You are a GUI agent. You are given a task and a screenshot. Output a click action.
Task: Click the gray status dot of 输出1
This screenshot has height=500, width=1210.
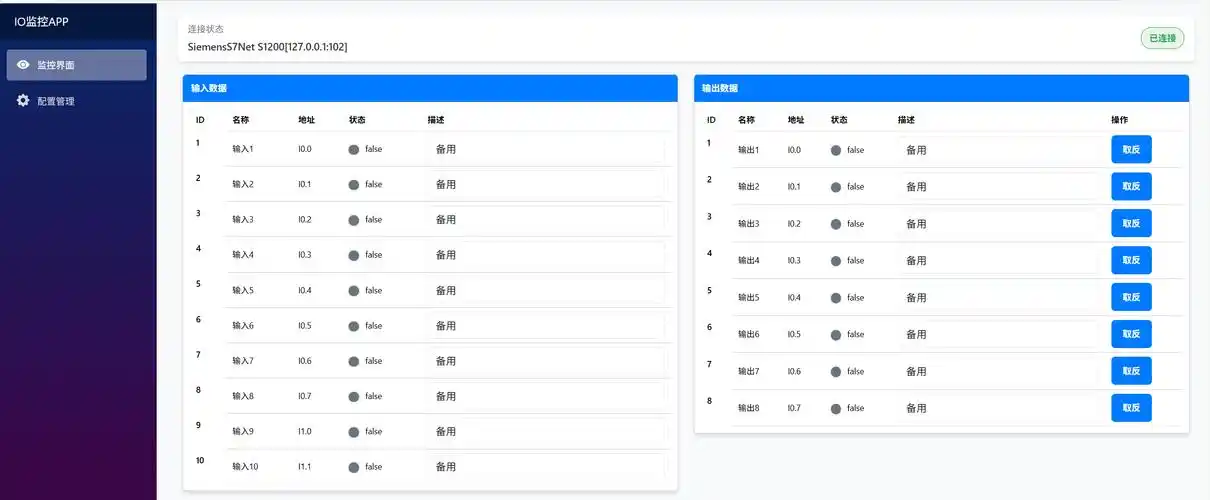836,150
